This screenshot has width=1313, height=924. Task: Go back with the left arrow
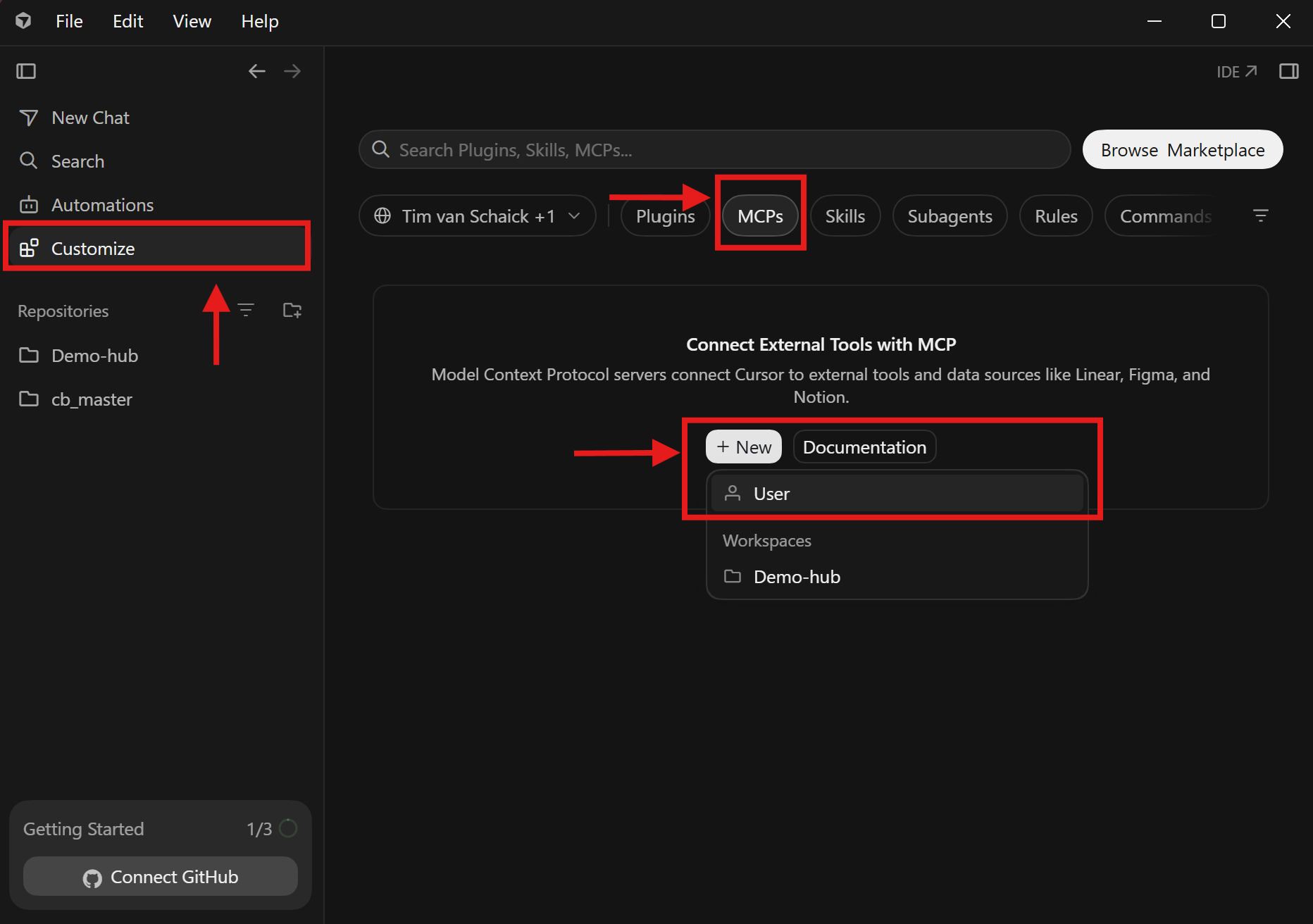point(257,71)
